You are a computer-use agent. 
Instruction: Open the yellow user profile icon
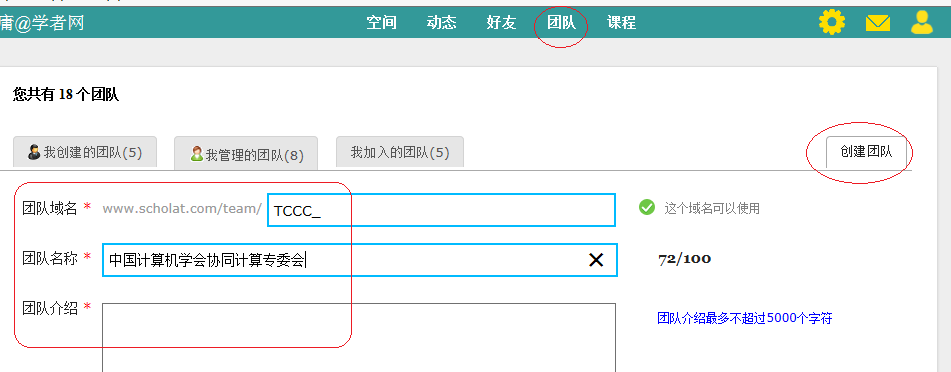(922, 22)
